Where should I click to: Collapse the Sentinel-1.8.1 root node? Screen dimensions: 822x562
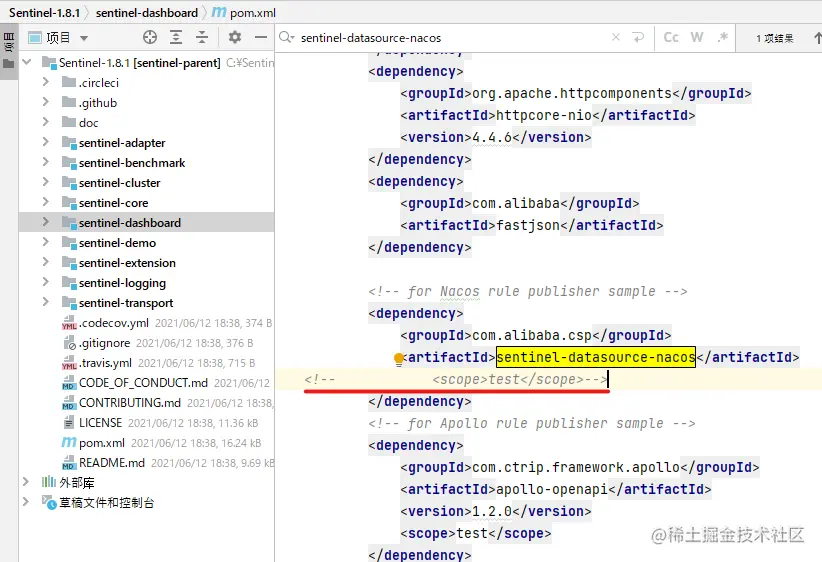[27, 62]
